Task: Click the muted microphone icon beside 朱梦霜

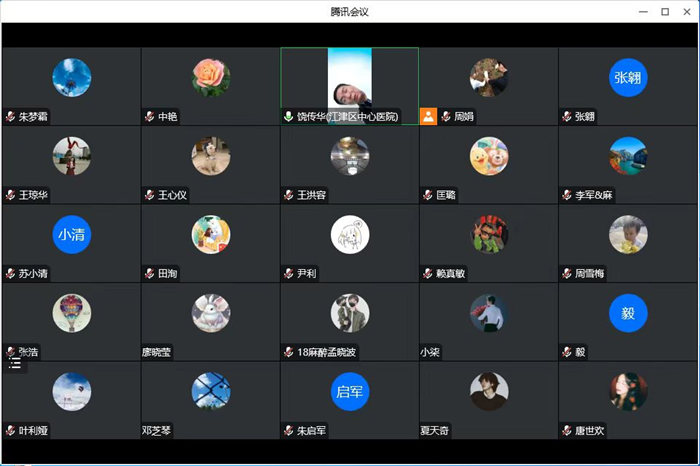Action: [x=11, y=117]
